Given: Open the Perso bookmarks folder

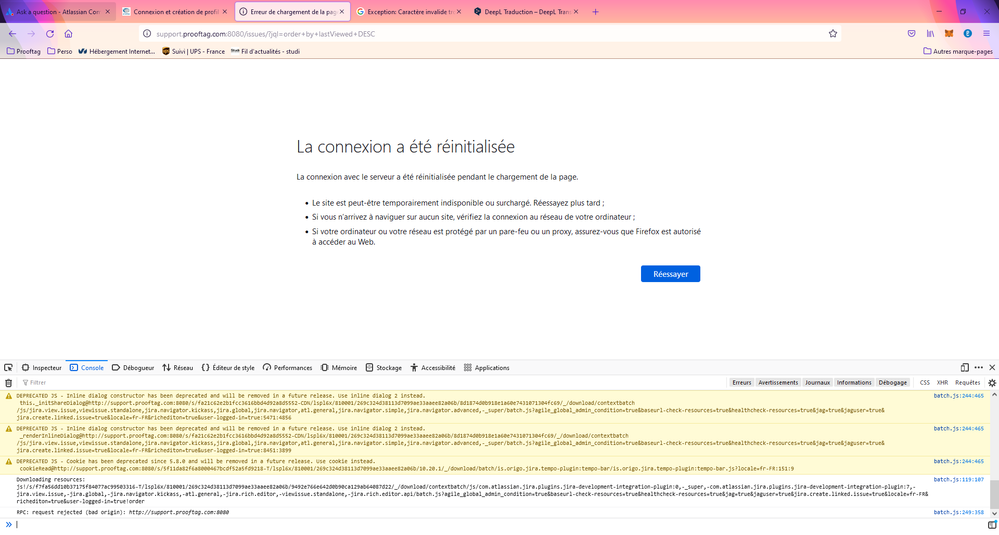Looking at the screenshot, I should coord(60,52).
